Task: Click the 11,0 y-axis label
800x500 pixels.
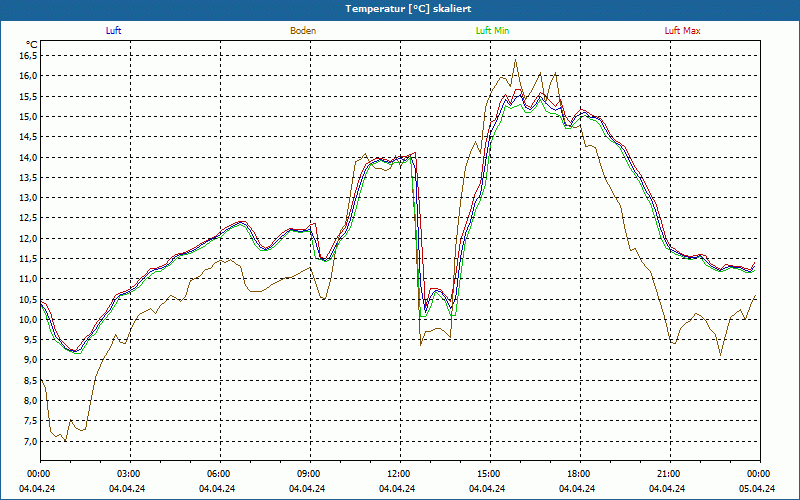Action: [29, 279]
